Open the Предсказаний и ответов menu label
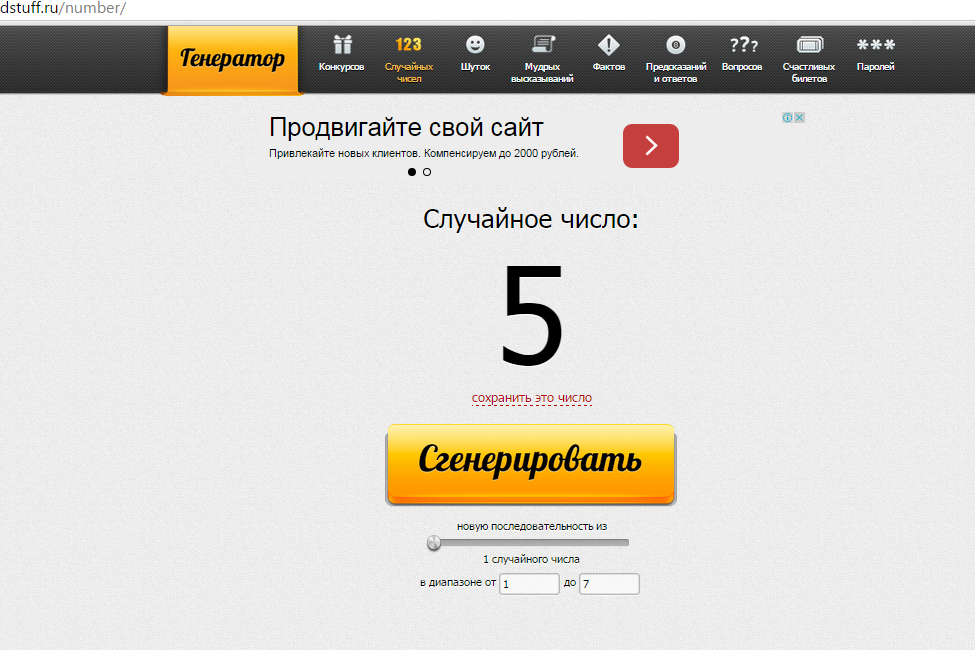This screenshot has height=650, width=975. [x=676, y=73]
